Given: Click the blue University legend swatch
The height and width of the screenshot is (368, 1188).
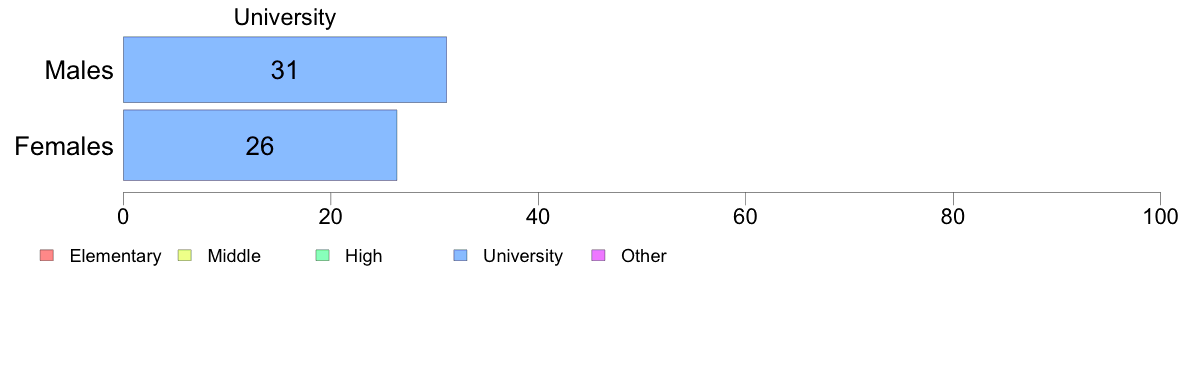Looking at the screenshot, I should tap(459, 256).
